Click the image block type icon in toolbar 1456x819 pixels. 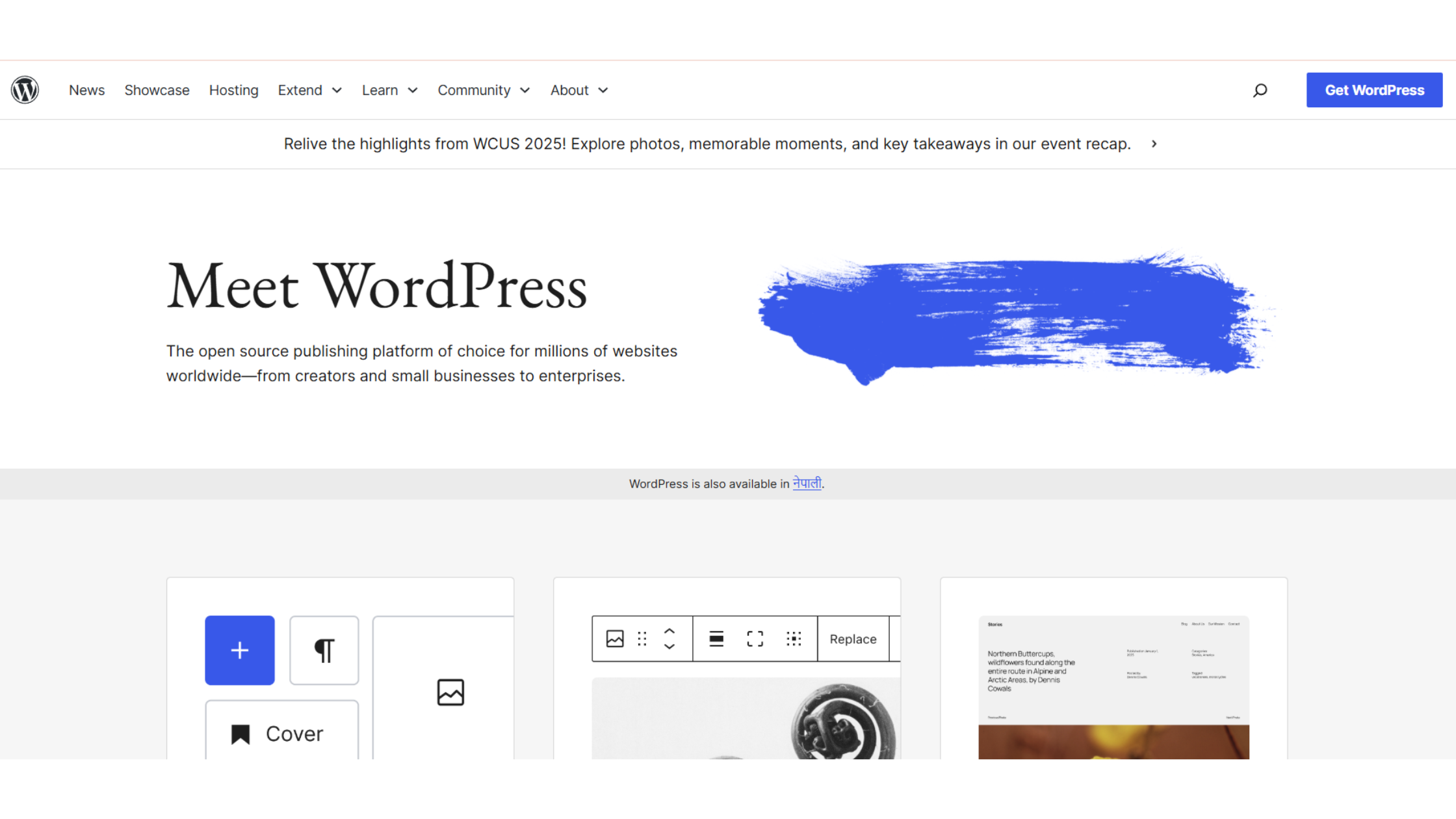coord(615,639)
